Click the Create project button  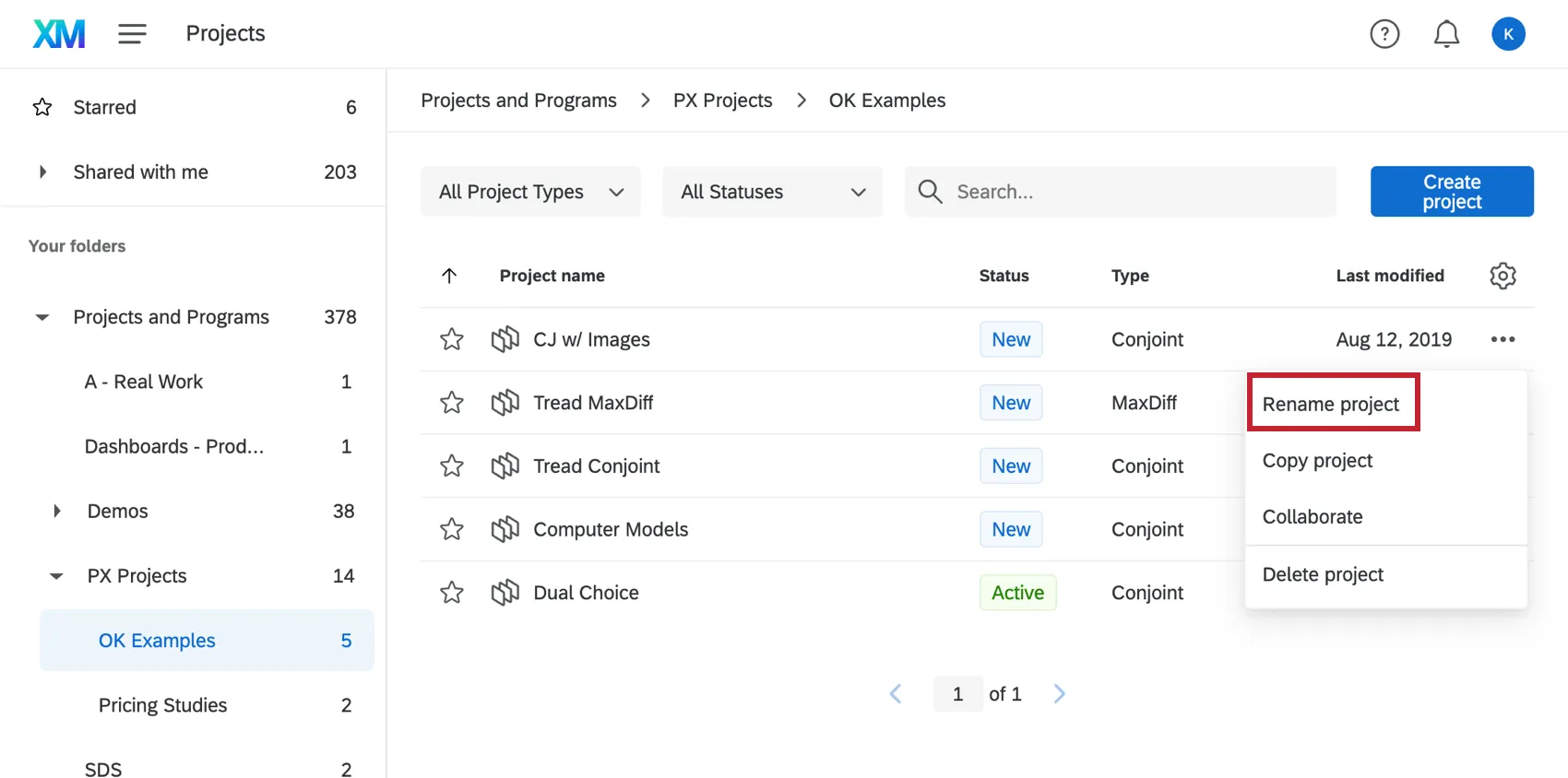coord(1451,192)
